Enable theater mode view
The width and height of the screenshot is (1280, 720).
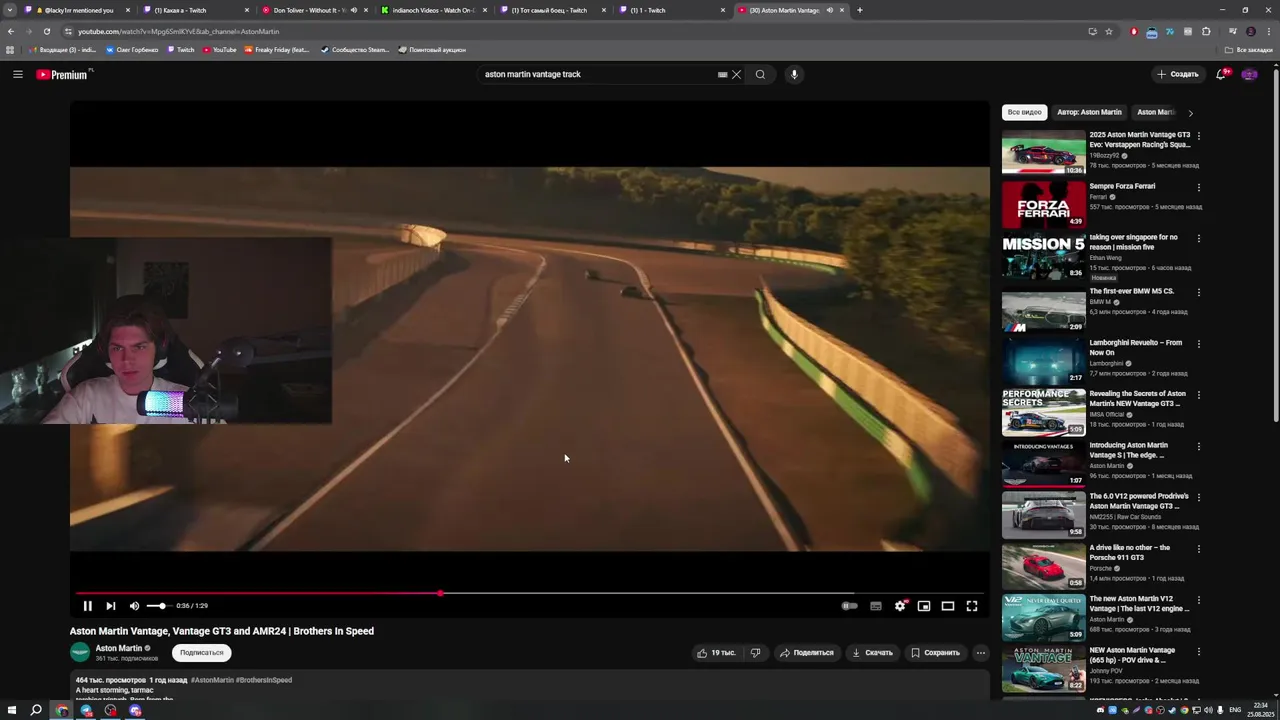[948, 606]
